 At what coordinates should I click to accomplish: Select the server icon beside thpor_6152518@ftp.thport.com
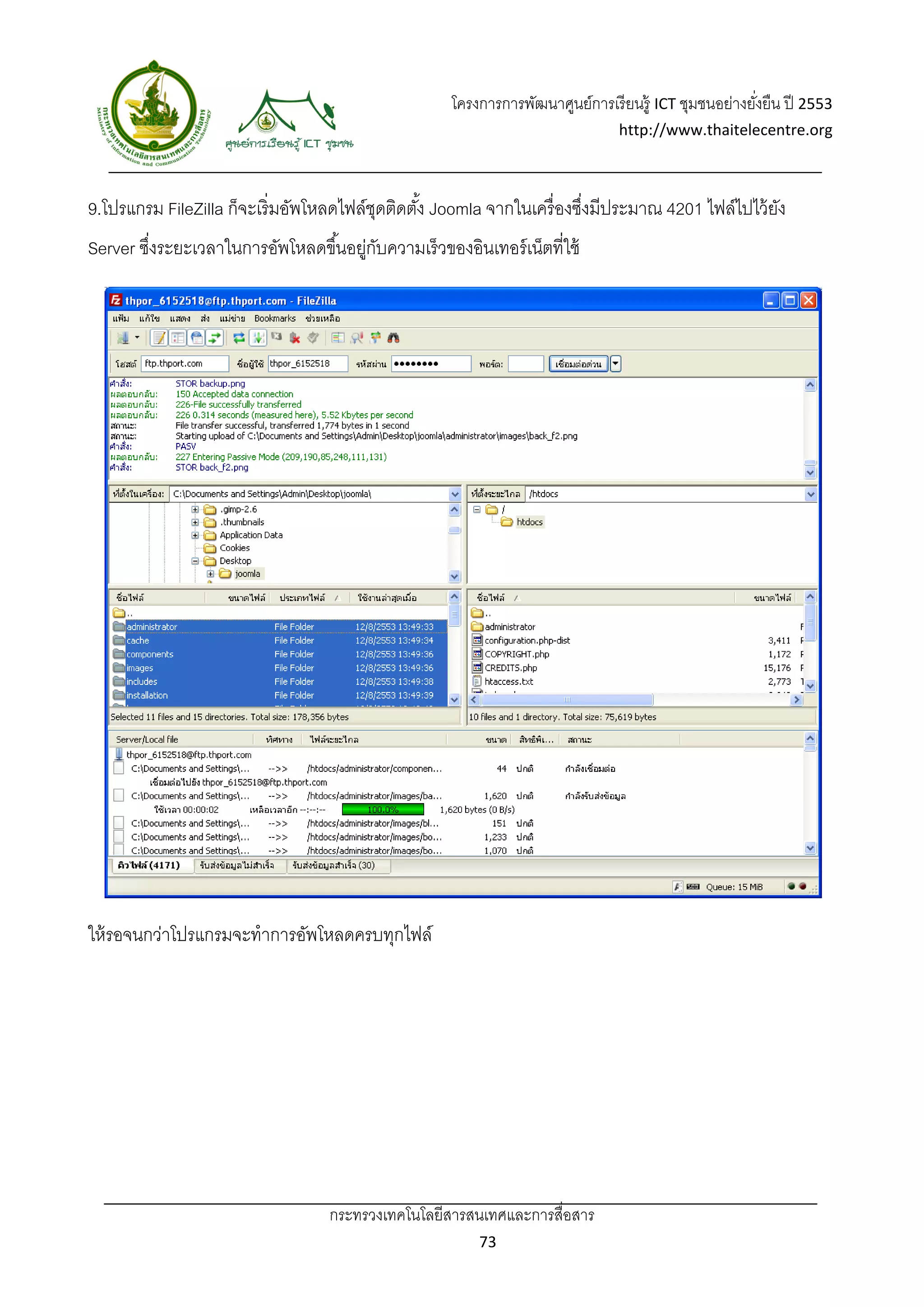click(x=119, y=754)
